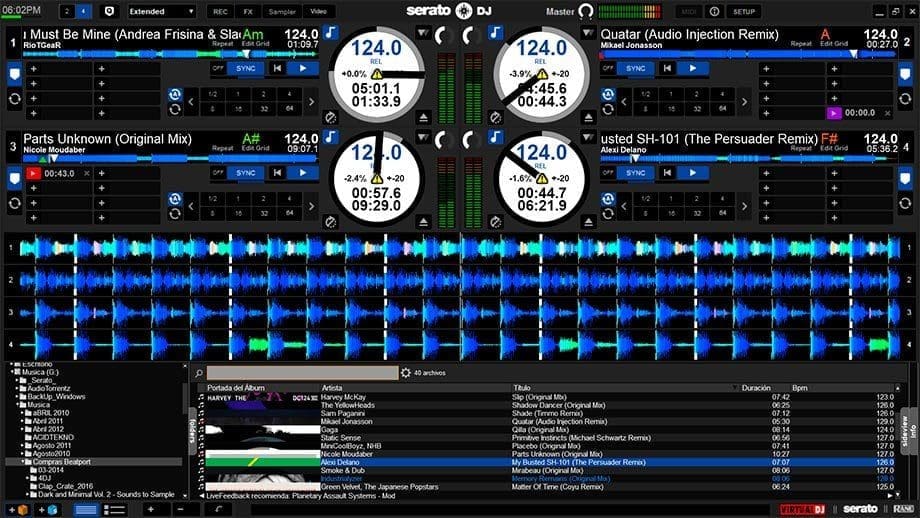Select saved loops tab on deck 4

coord(905,204)
